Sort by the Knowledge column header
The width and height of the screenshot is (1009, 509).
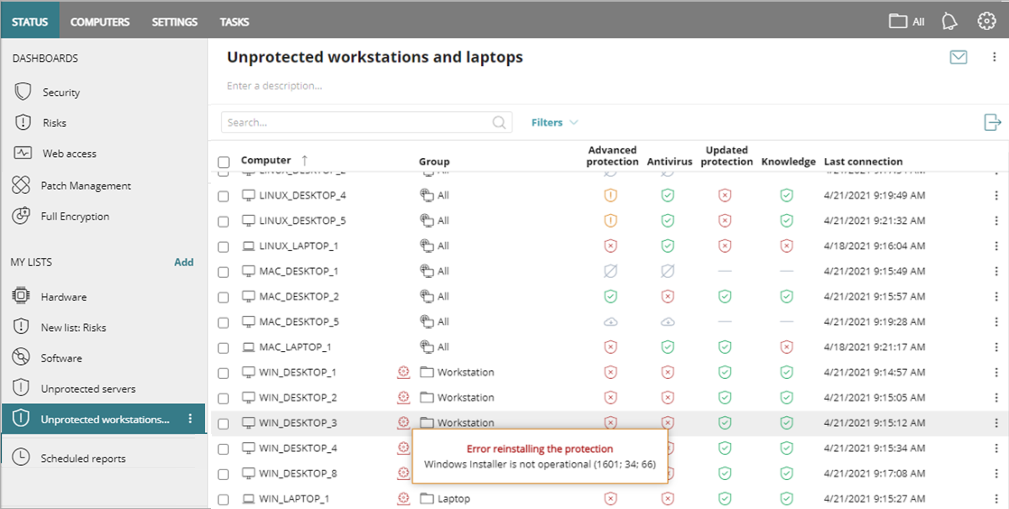pyautogui.click(x=788, y=162)
